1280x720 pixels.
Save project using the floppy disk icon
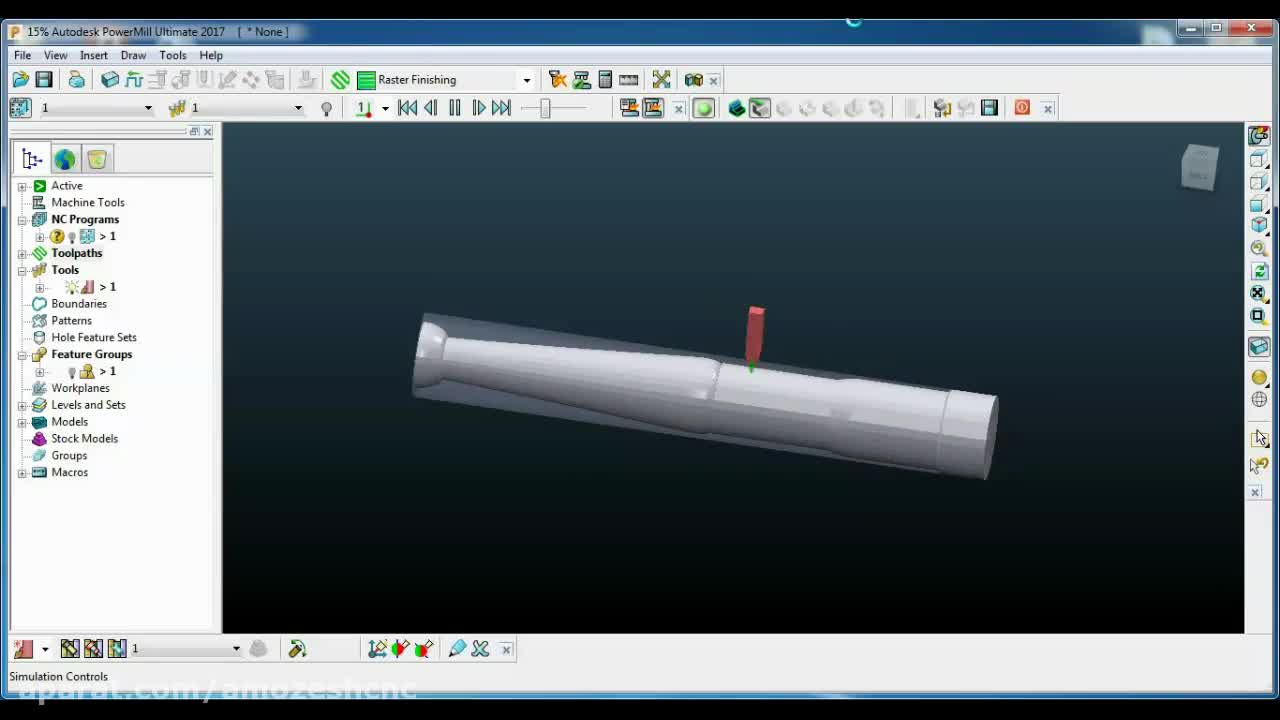click(x=44, y=80)
